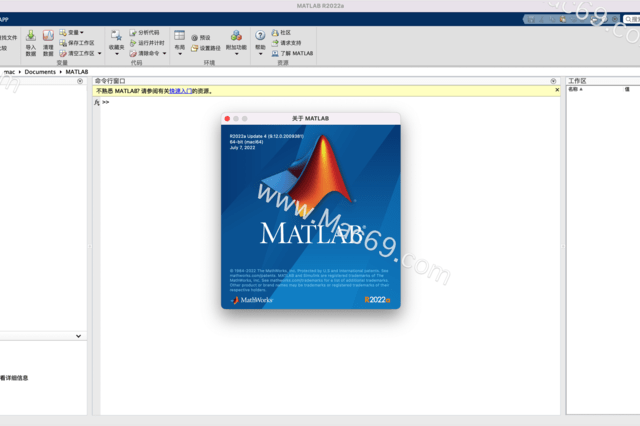This screenshot has height=426, width=640.
Task: Select 'MATLAB' in the address path
Action: (77, 72)
